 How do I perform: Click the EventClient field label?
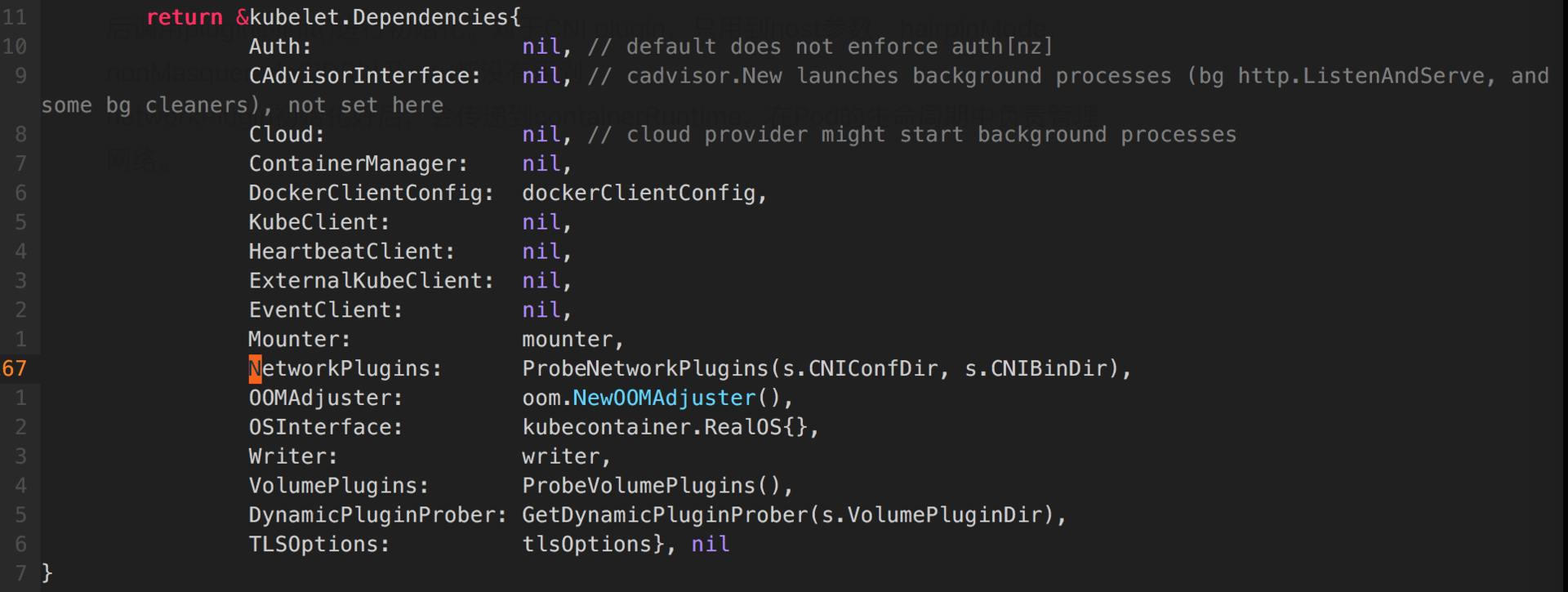coord(325,310)
